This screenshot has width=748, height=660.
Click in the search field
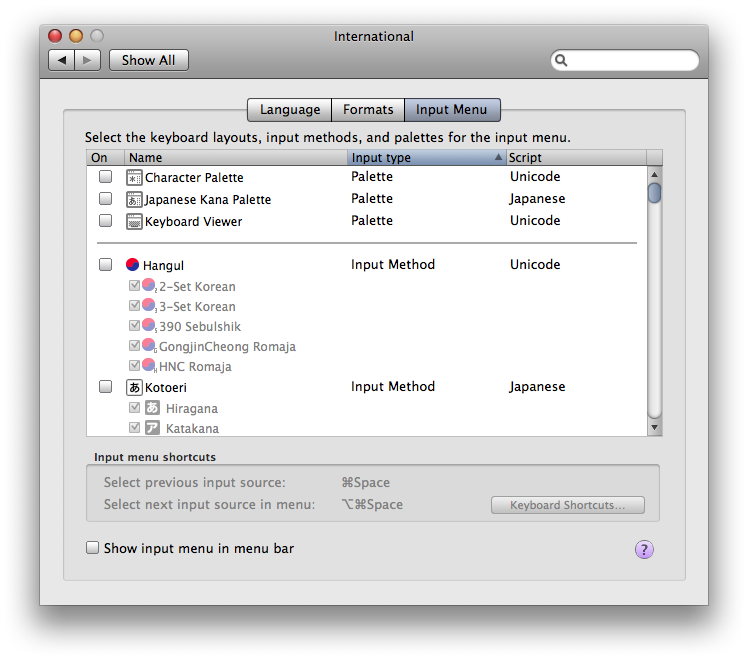625,60
